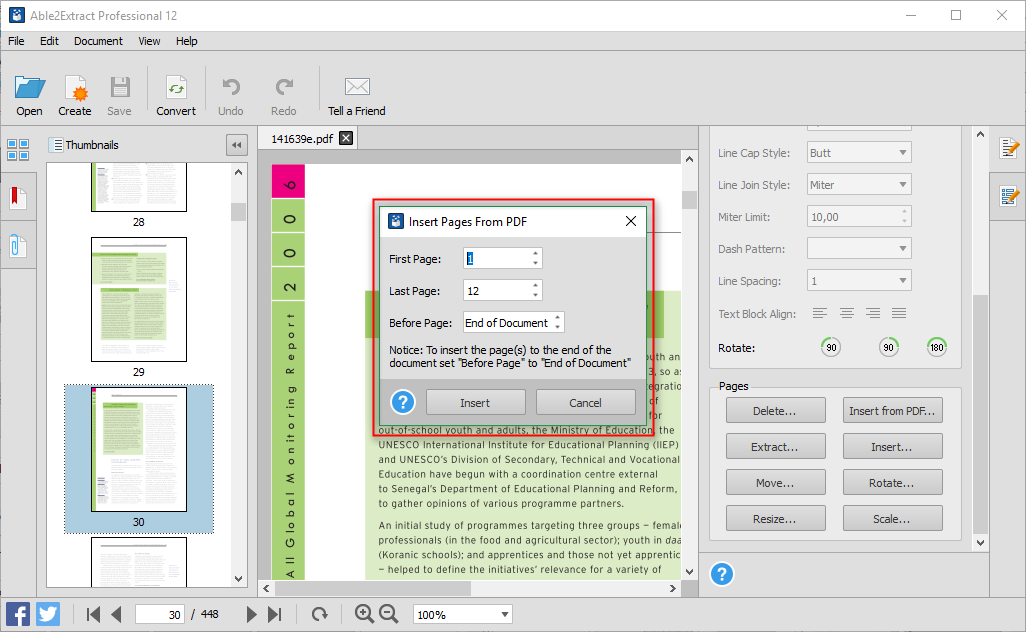The image size is (1026, 632).
Task: Open the Edit menu
Action: (49, 41)
